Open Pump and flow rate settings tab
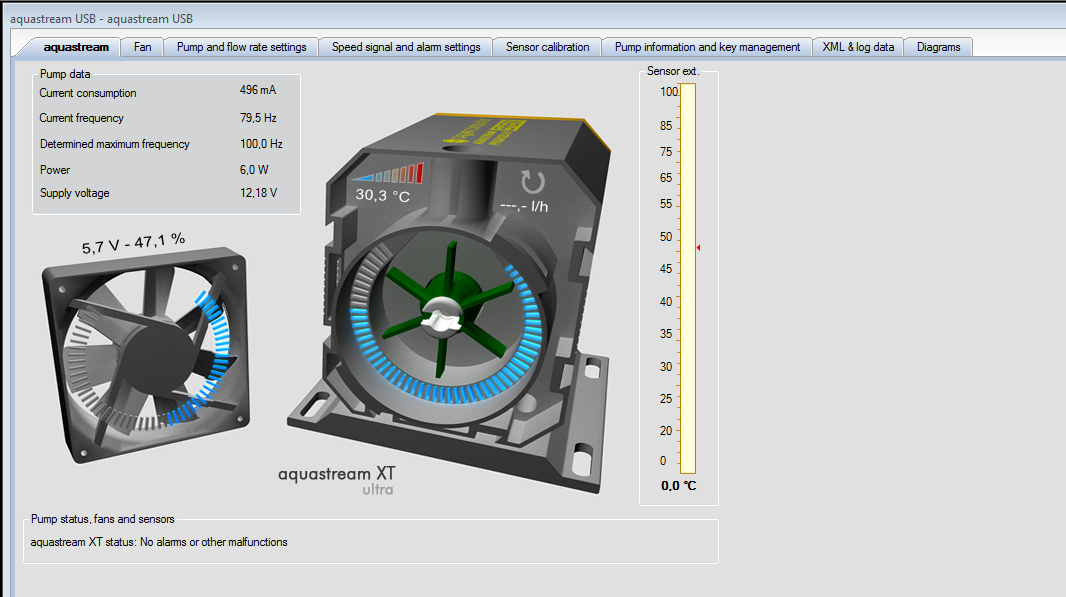The height and width of the screenshot is (597, 1066). pyautogui.click(x=241, y=47)
